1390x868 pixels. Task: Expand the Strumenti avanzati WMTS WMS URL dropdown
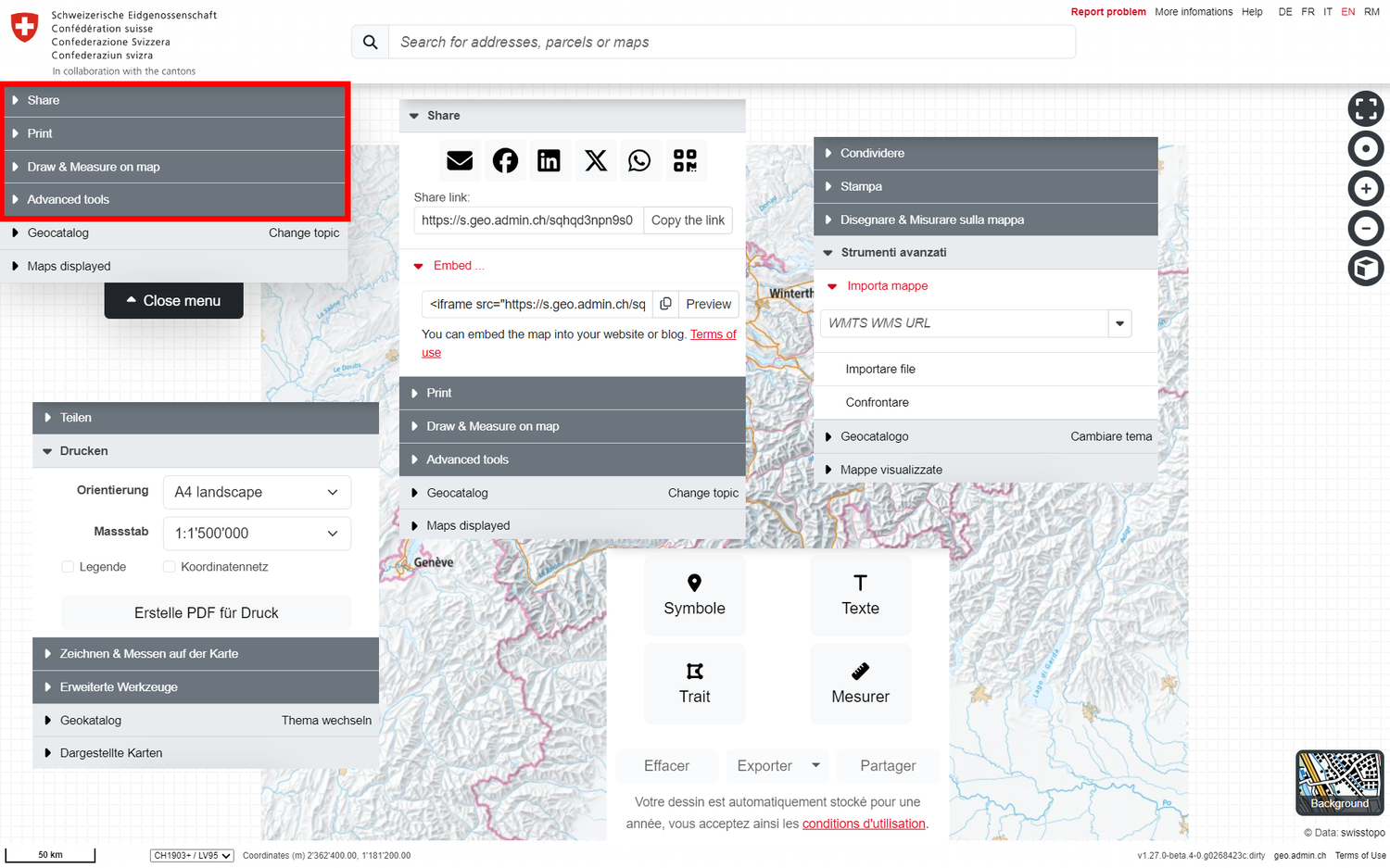[1119, 323]
